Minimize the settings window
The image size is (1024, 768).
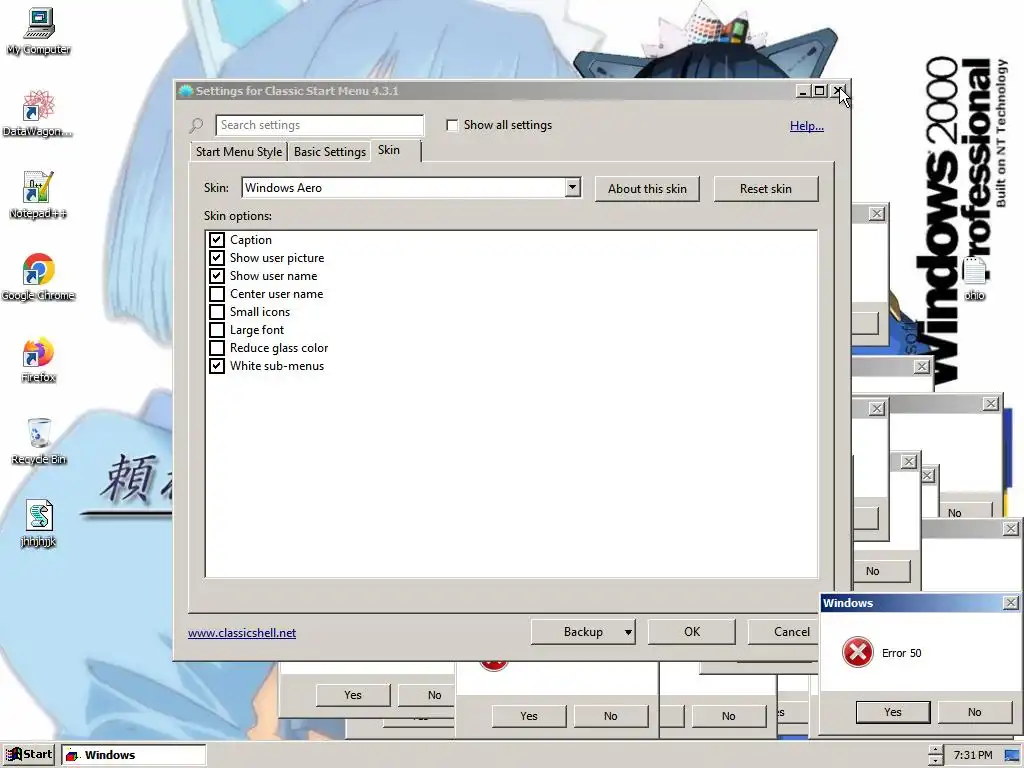click(x=803, y=91)
